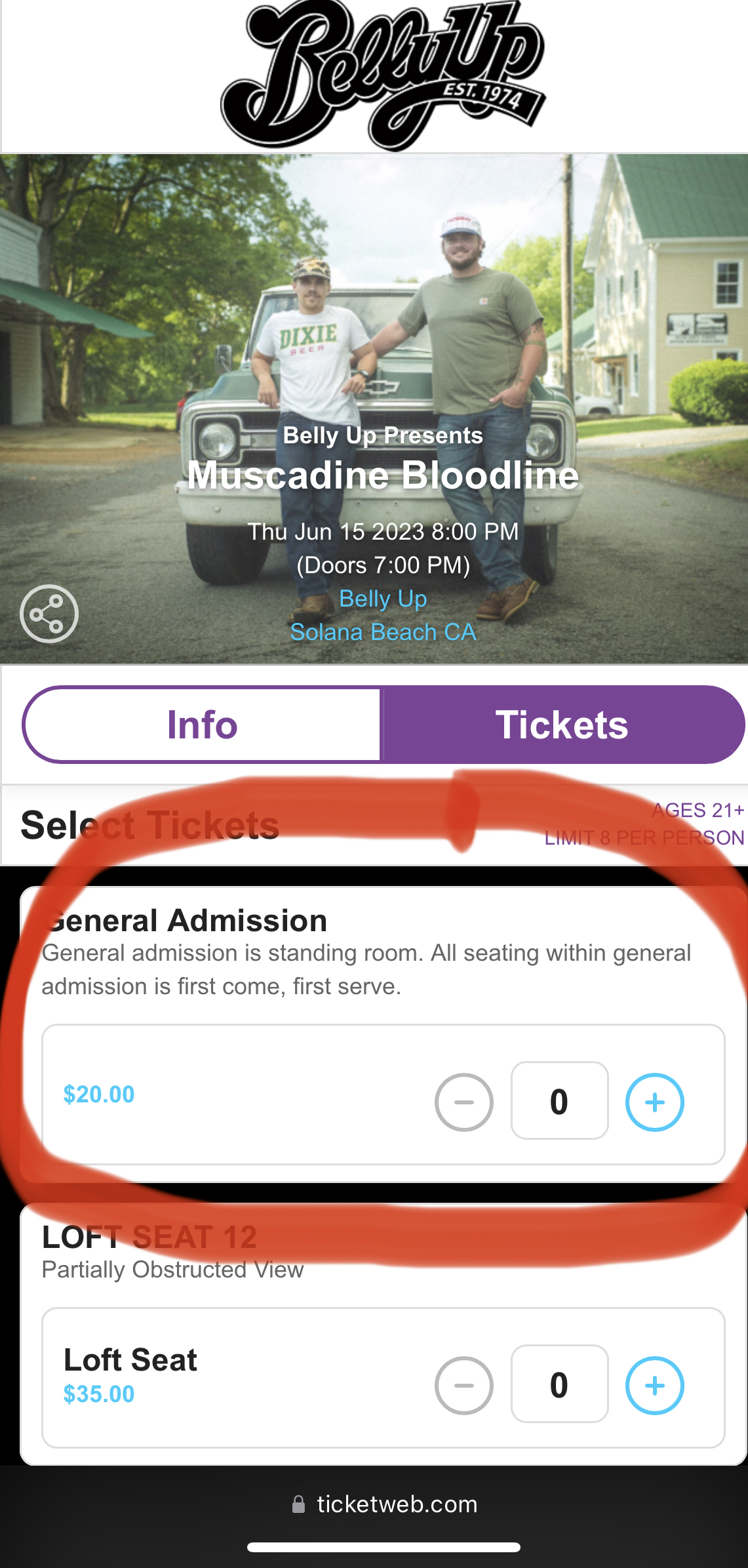
Task: Increase General Admission ticket quantity with plus
Action: (x=654, y=1102)
